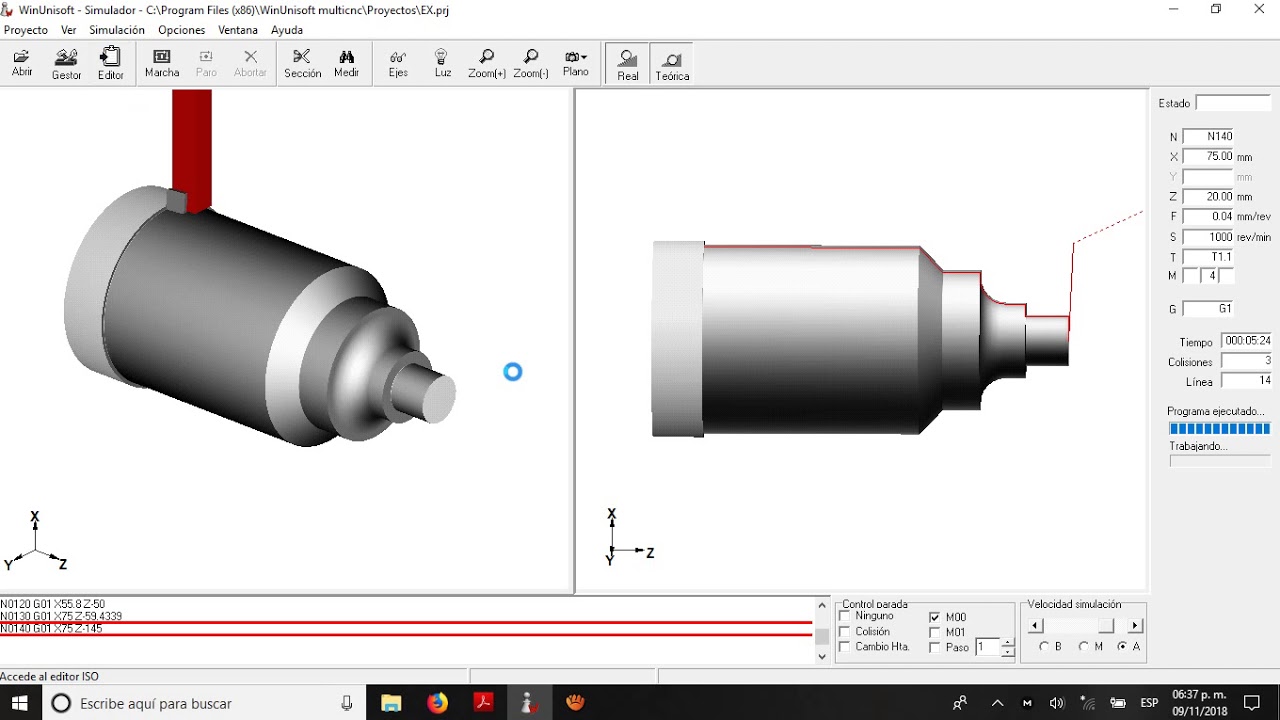The height and width of the screenshot is (720, 1280).
Task: Click the Estado status field
Action: tap(1233, 103)
